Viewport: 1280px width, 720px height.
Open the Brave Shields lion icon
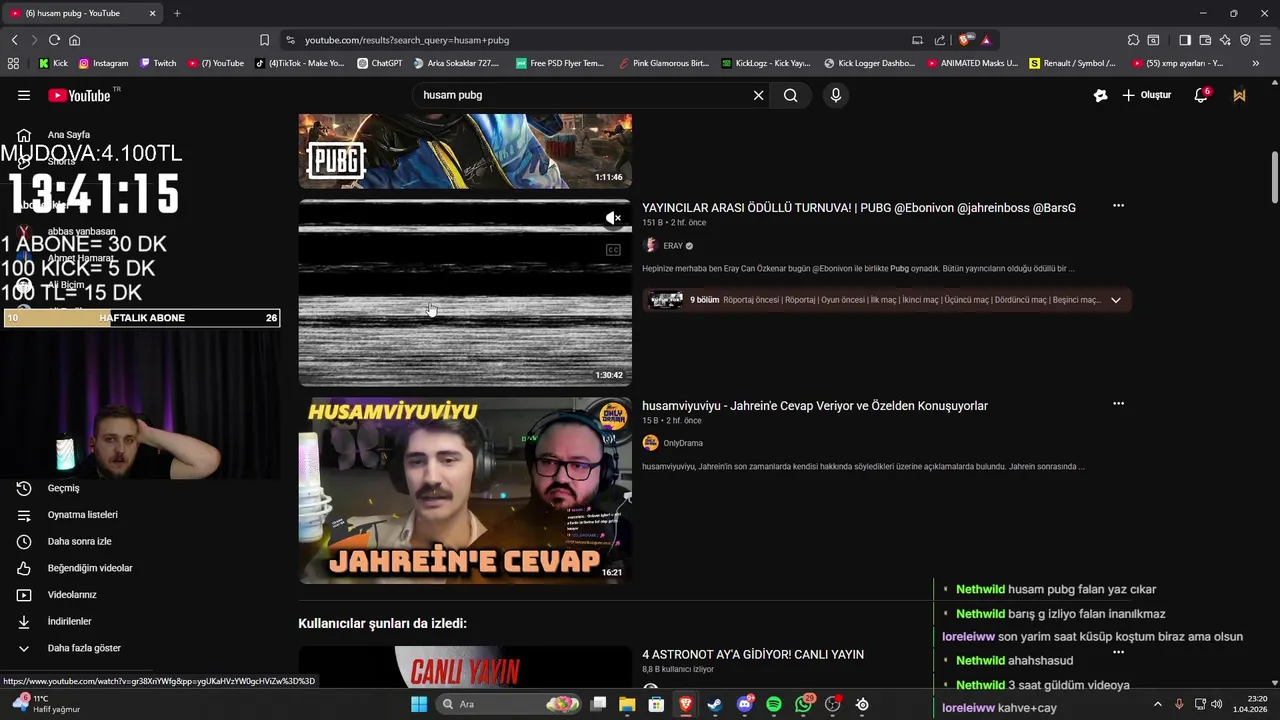click(964, 40)
